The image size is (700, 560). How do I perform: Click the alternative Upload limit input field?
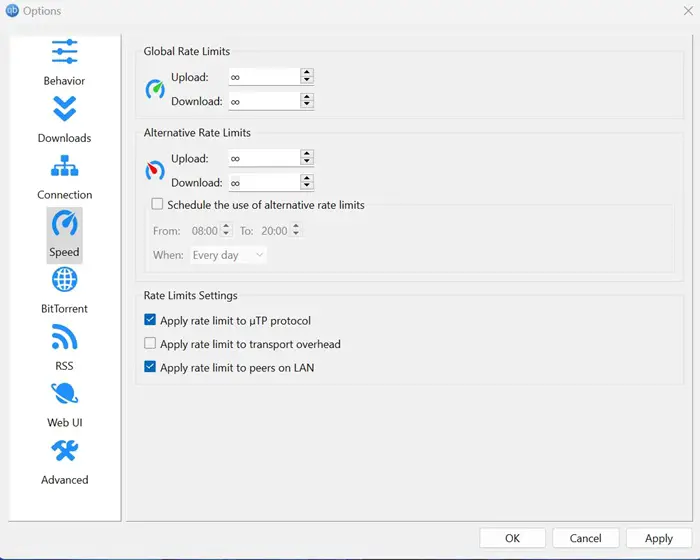pyautogui.click(x=264, y=158)
